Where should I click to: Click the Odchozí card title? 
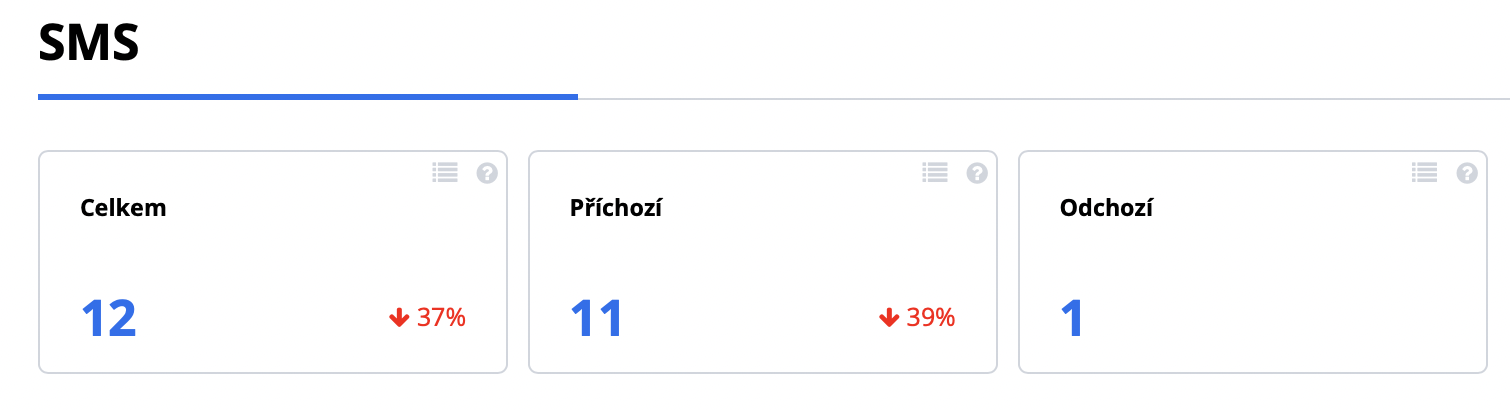tap(1106, 209)
